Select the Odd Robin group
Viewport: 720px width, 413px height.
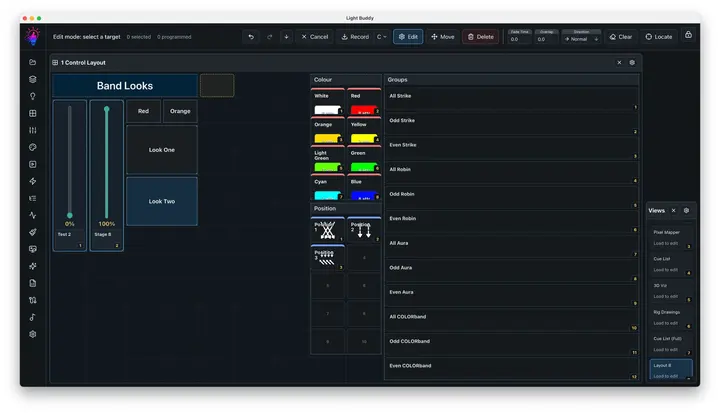pyautogui.click(x=512, y=198)
